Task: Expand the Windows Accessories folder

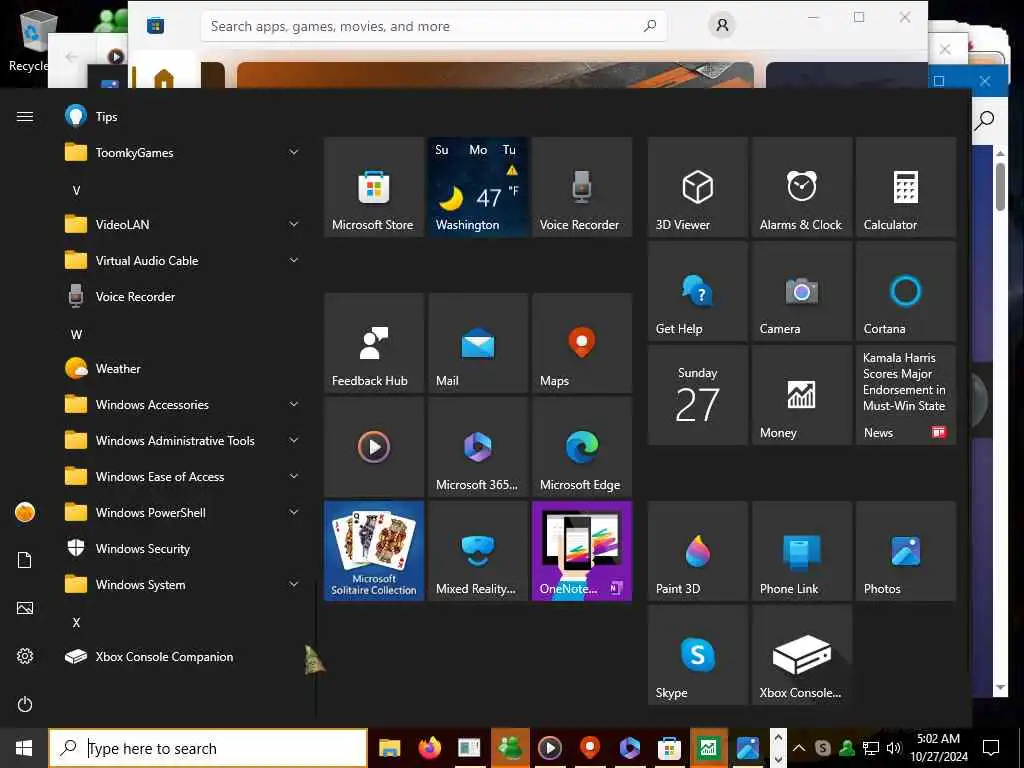Action: pyautogui.click(x=183, y=405)
